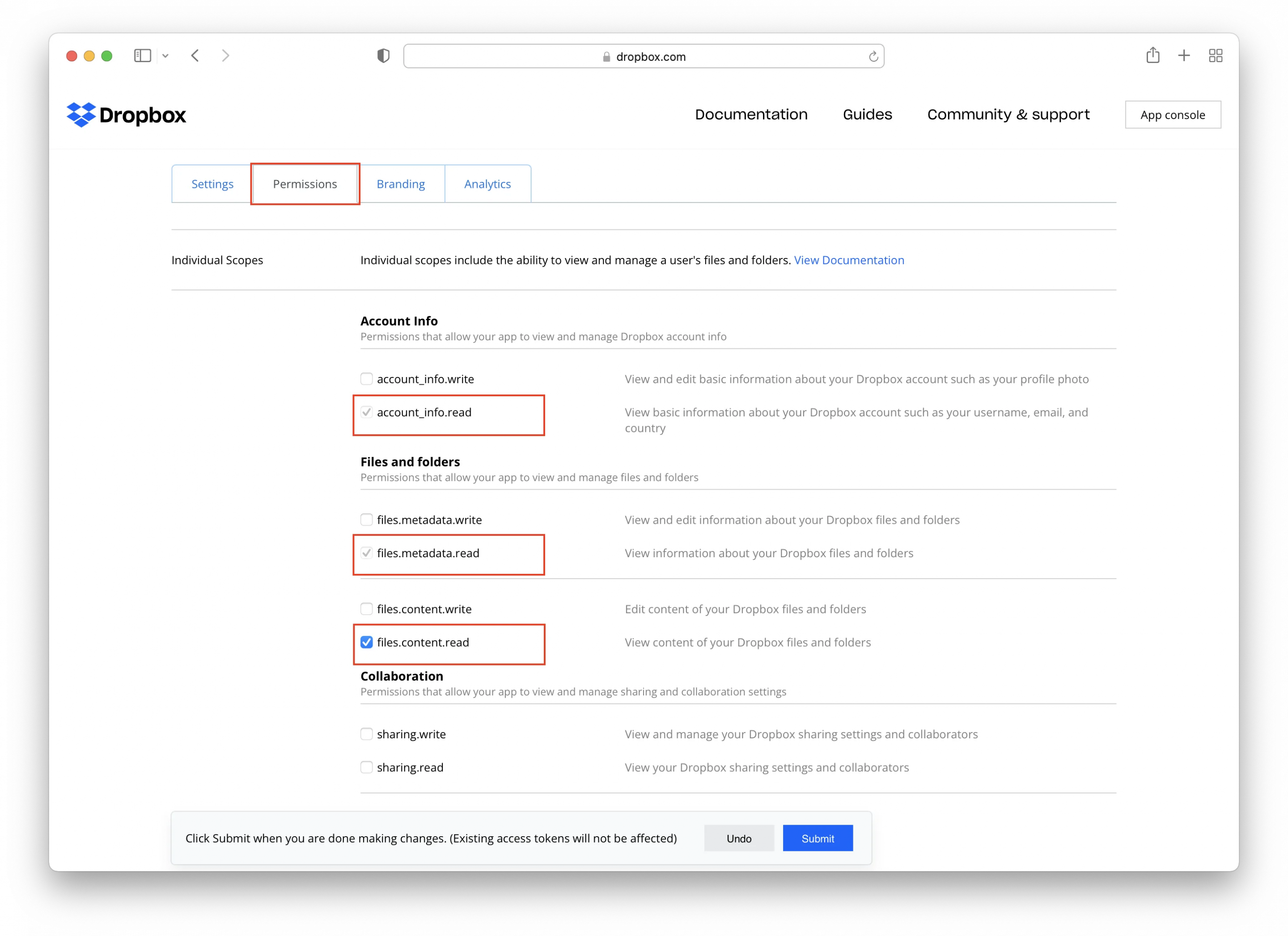The height and width of the screenshot is (936, 1288).
Task: Click the forward navigation arrow
Action: tap(225, 55)
